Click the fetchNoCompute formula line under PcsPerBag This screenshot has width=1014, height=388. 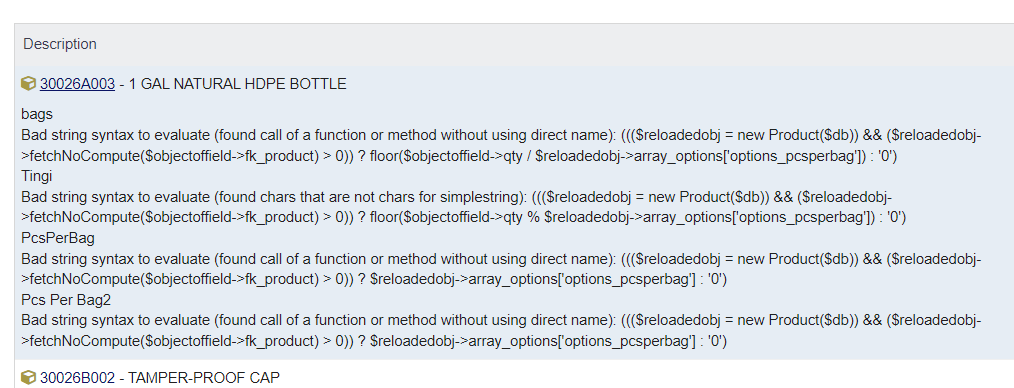coord(374,279)
